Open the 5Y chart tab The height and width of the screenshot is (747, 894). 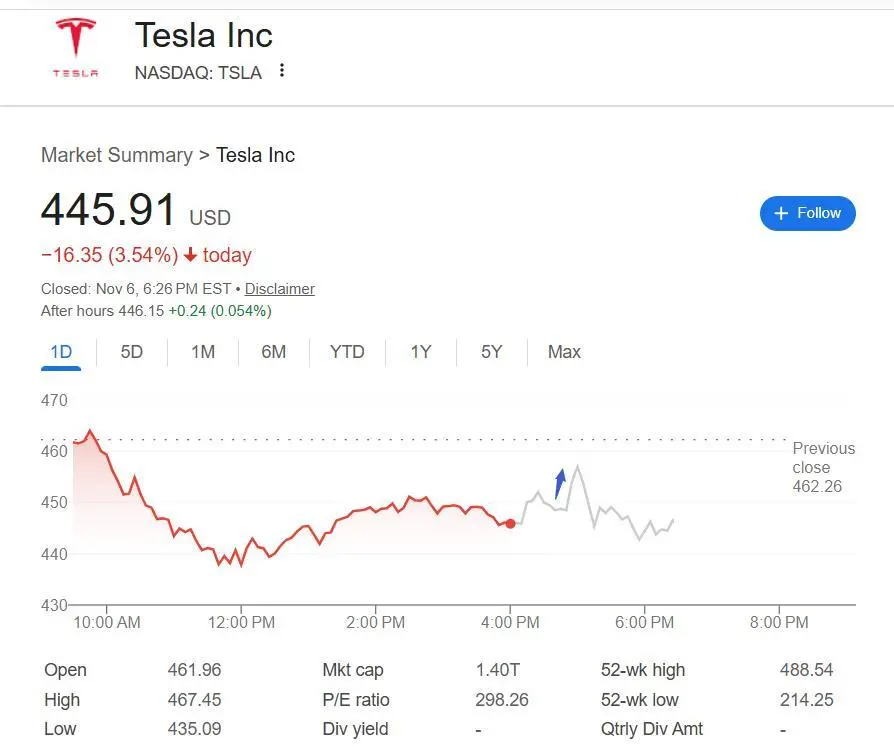tap(491, 352)
